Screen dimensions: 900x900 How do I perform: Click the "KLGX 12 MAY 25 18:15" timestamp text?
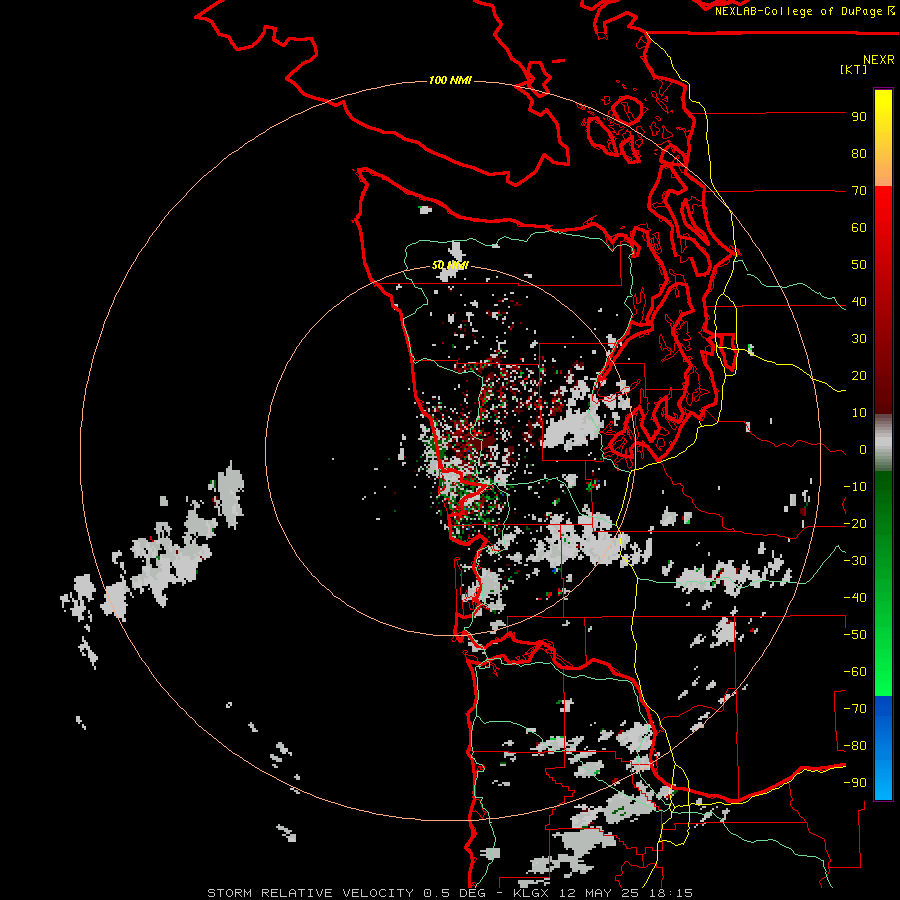tap(603, 893)
